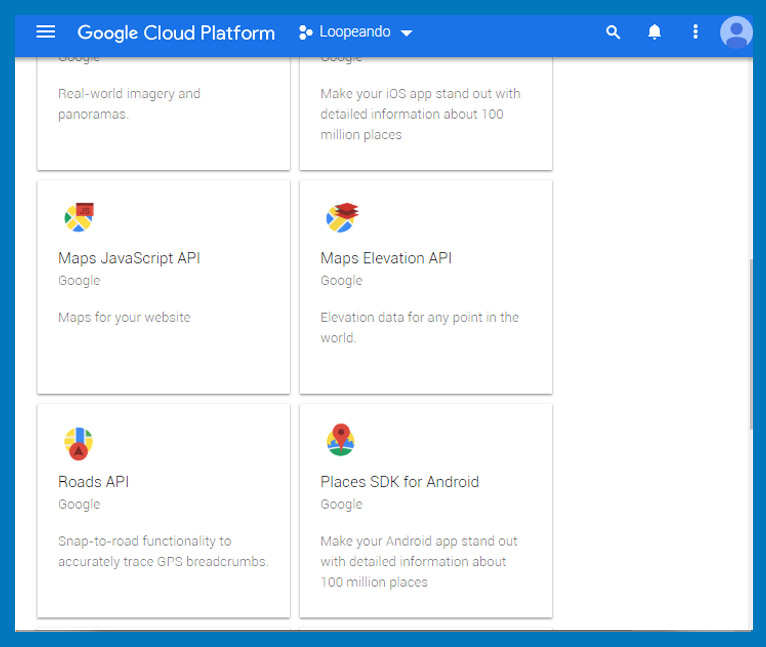Click the Google Cloud Platform logo text
The height and width of the screenshot is (647, 766).
pyautogui.click(x=176, y=33)
